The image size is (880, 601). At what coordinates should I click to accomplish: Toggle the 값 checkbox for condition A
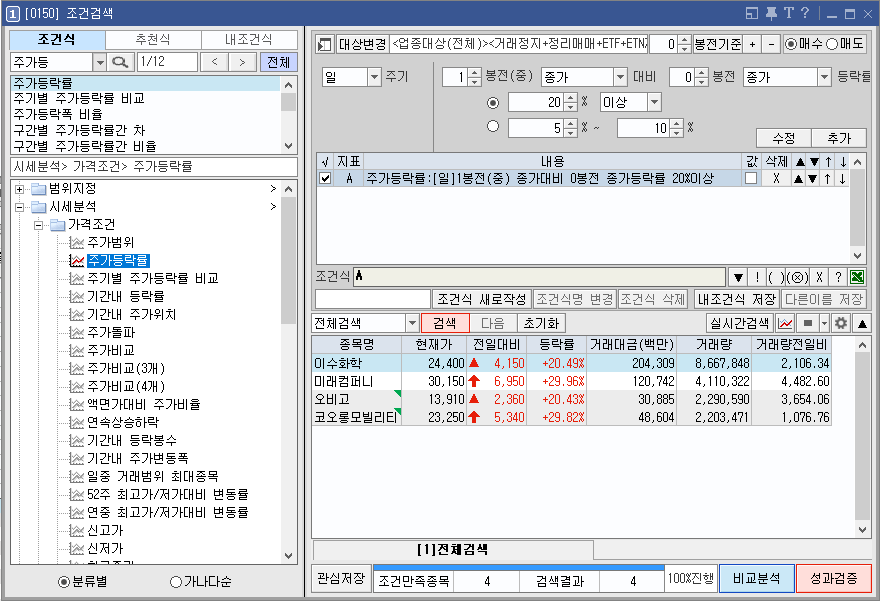coord(751,178)
